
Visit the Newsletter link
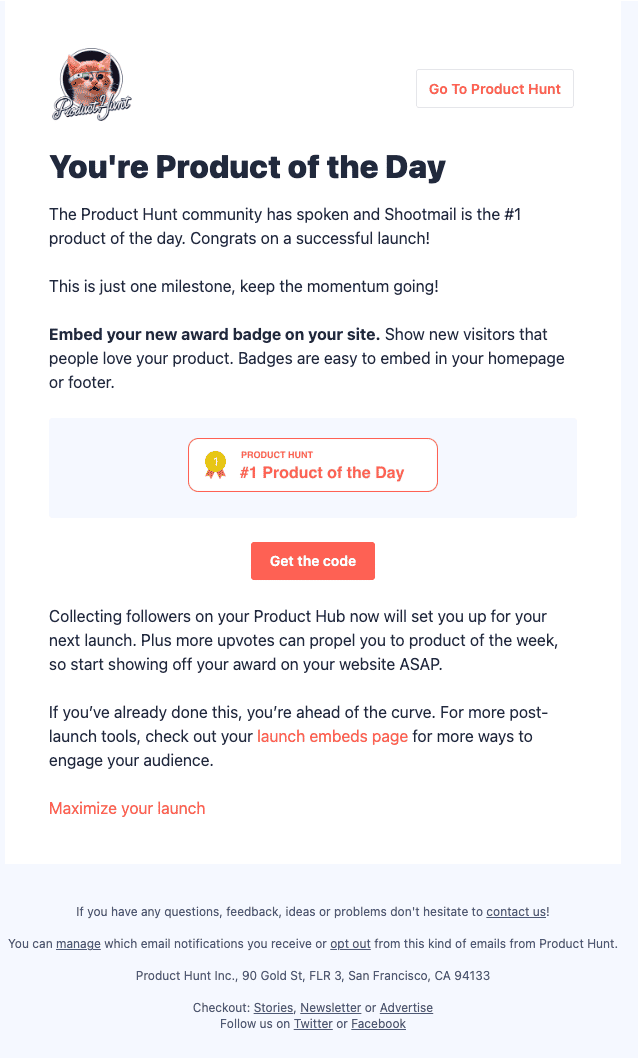(330, 1007)
